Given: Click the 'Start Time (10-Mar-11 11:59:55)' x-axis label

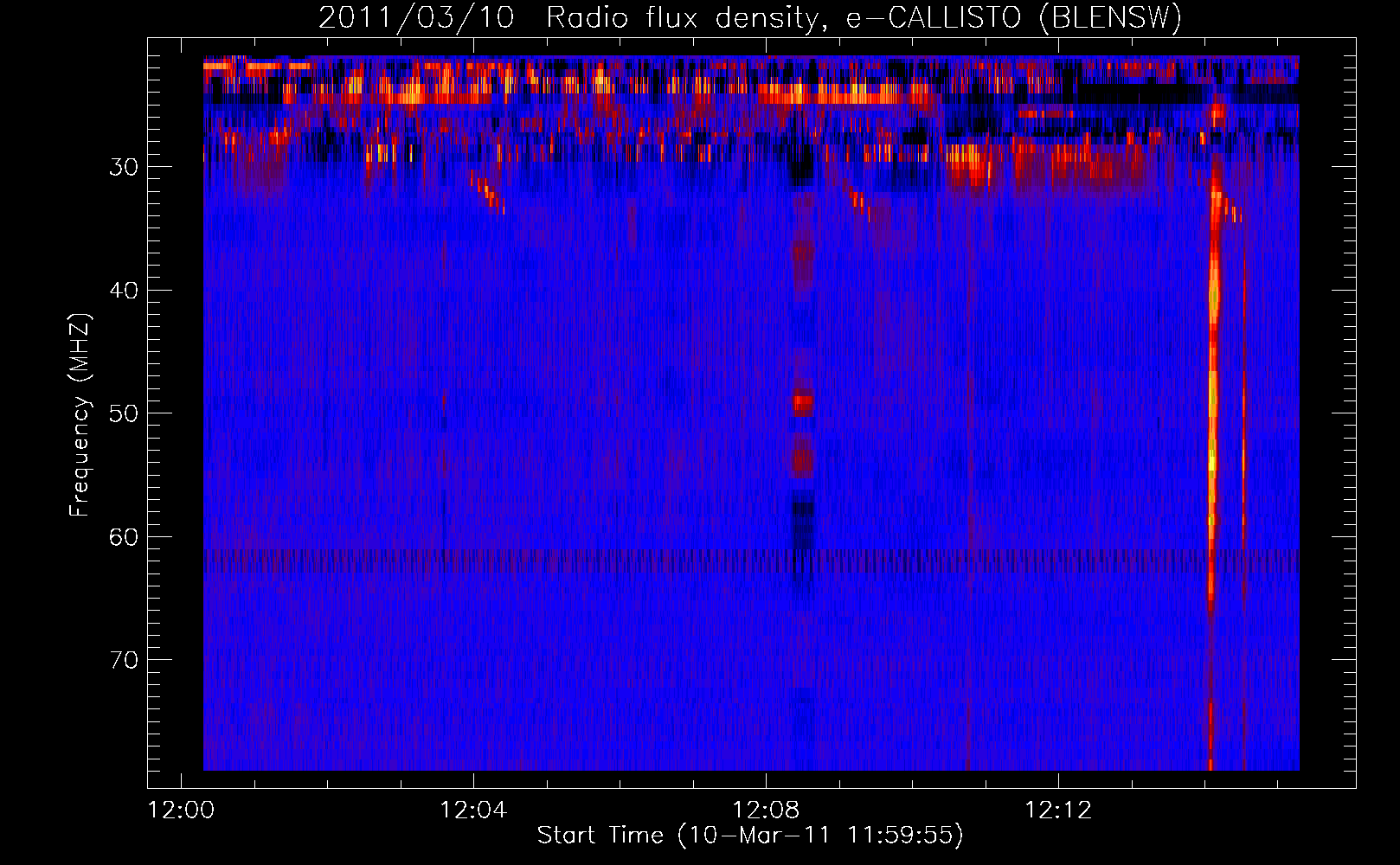Looking at the screenshot, I should [750, 836].
